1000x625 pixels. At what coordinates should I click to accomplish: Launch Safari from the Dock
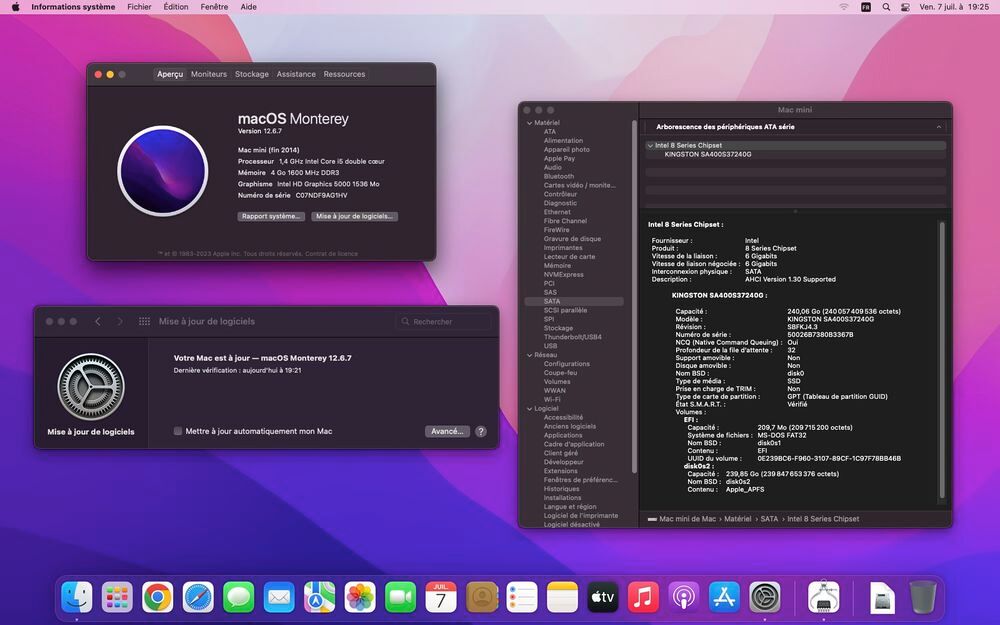(198, 598)
